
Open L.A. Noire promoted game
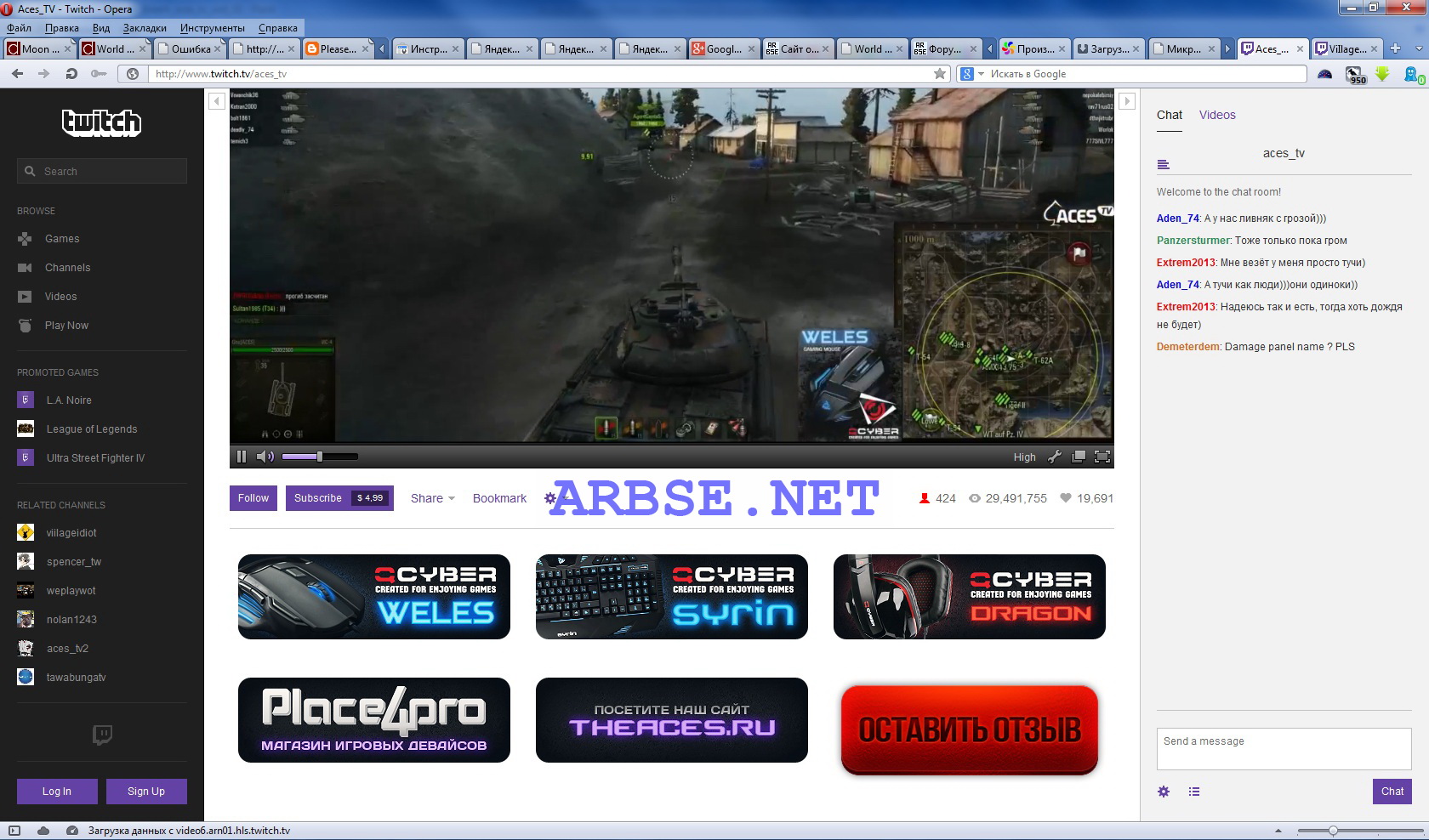click(56, 400)
